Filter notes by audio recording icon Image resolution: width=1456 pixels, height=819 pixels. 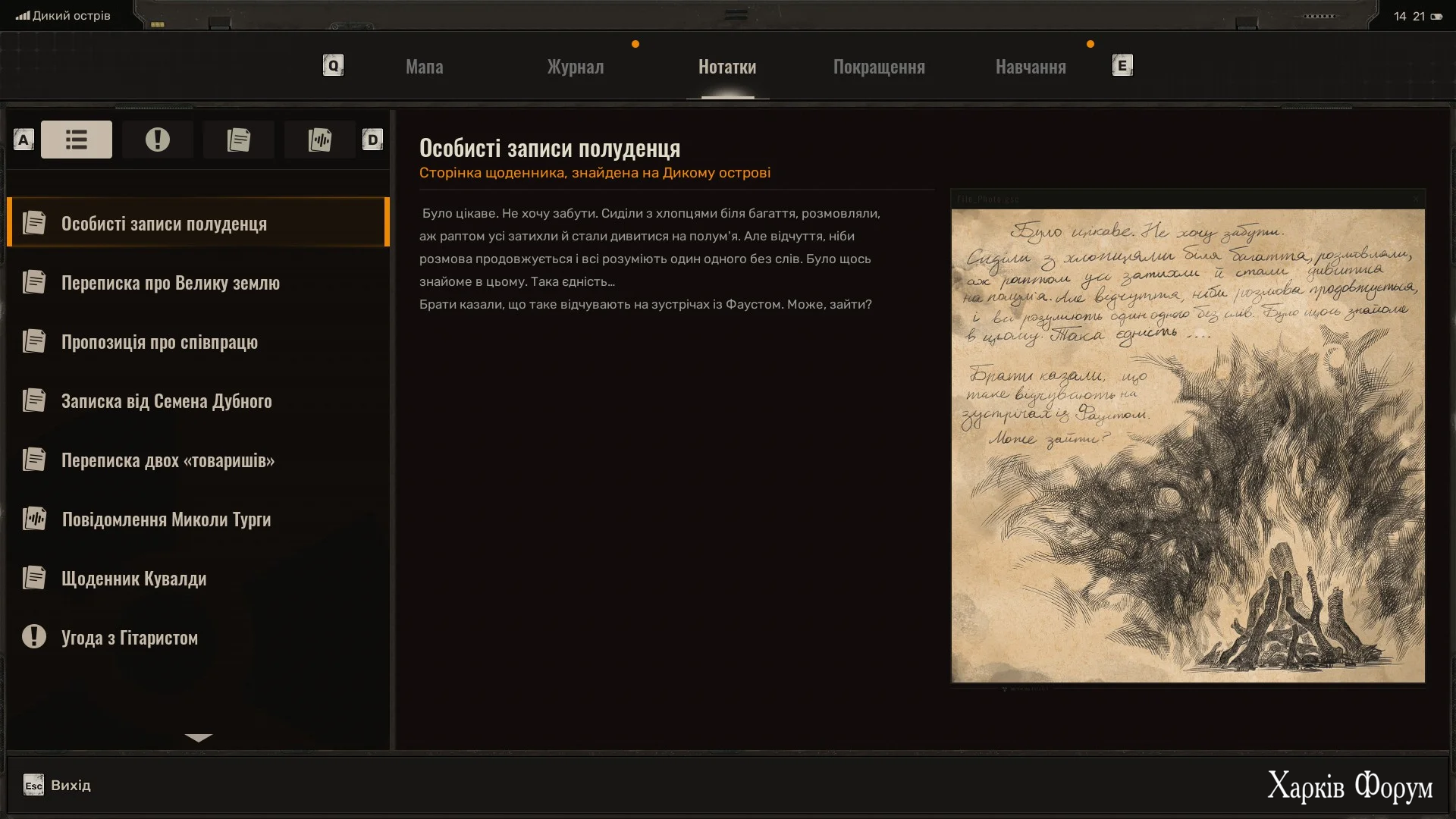tap(319, 140)
